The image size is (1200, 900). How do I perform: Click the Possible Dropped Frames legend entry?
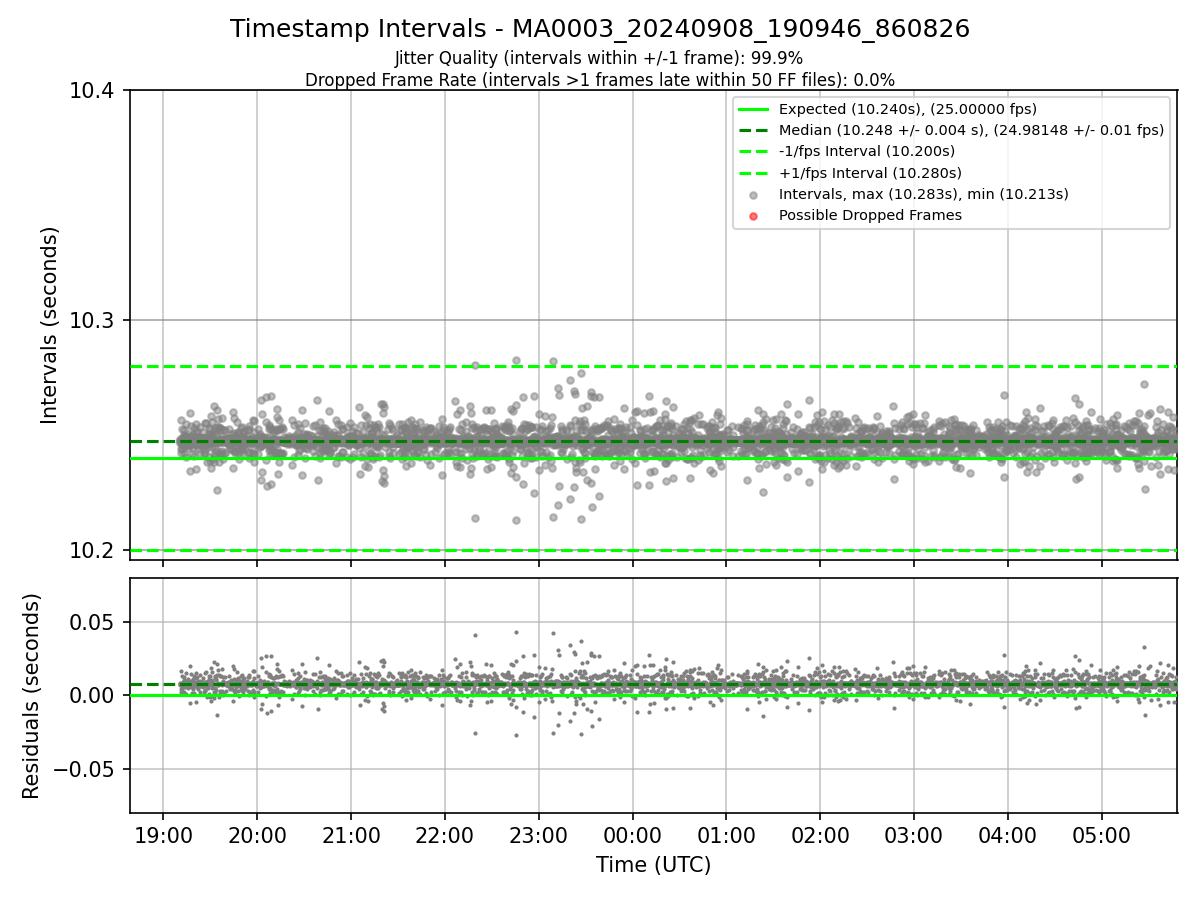coord(870,215)
